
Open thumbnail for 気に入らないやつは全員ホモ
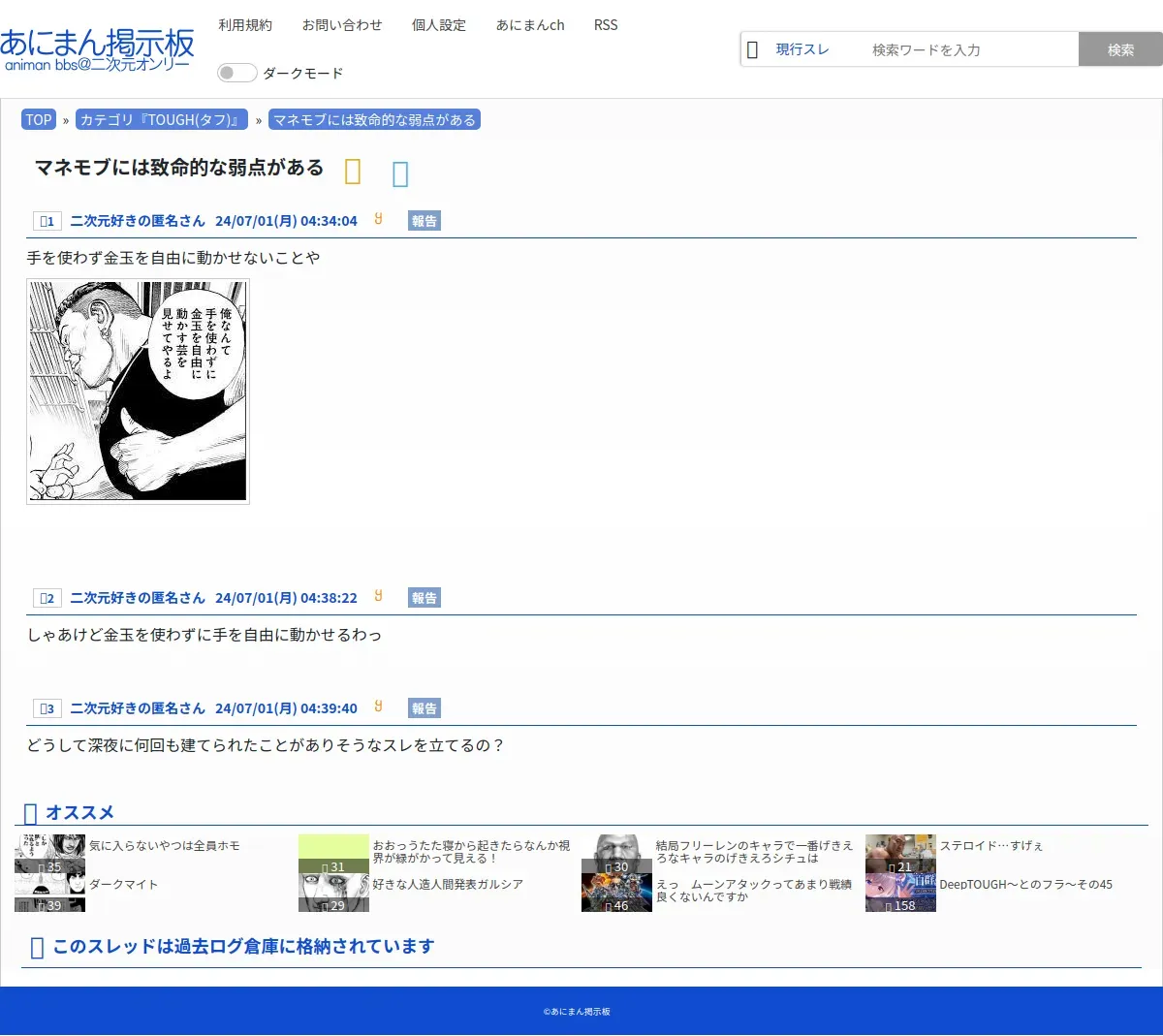pyautogui.click(x=49, y=854)
